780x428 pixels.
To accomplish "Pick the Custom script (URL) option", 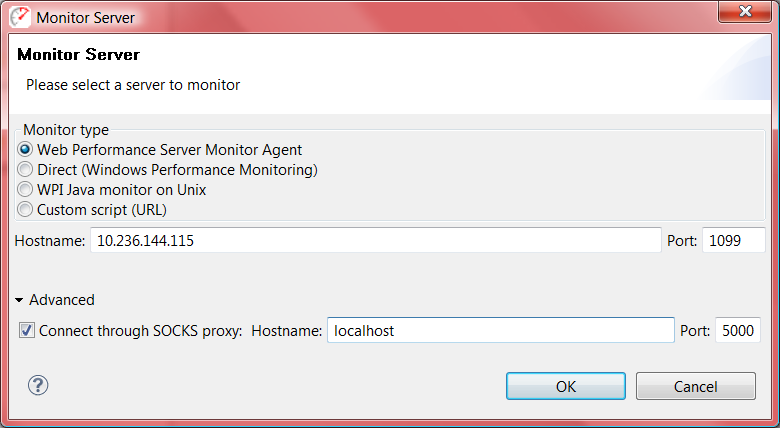I will tap(25, 210).
